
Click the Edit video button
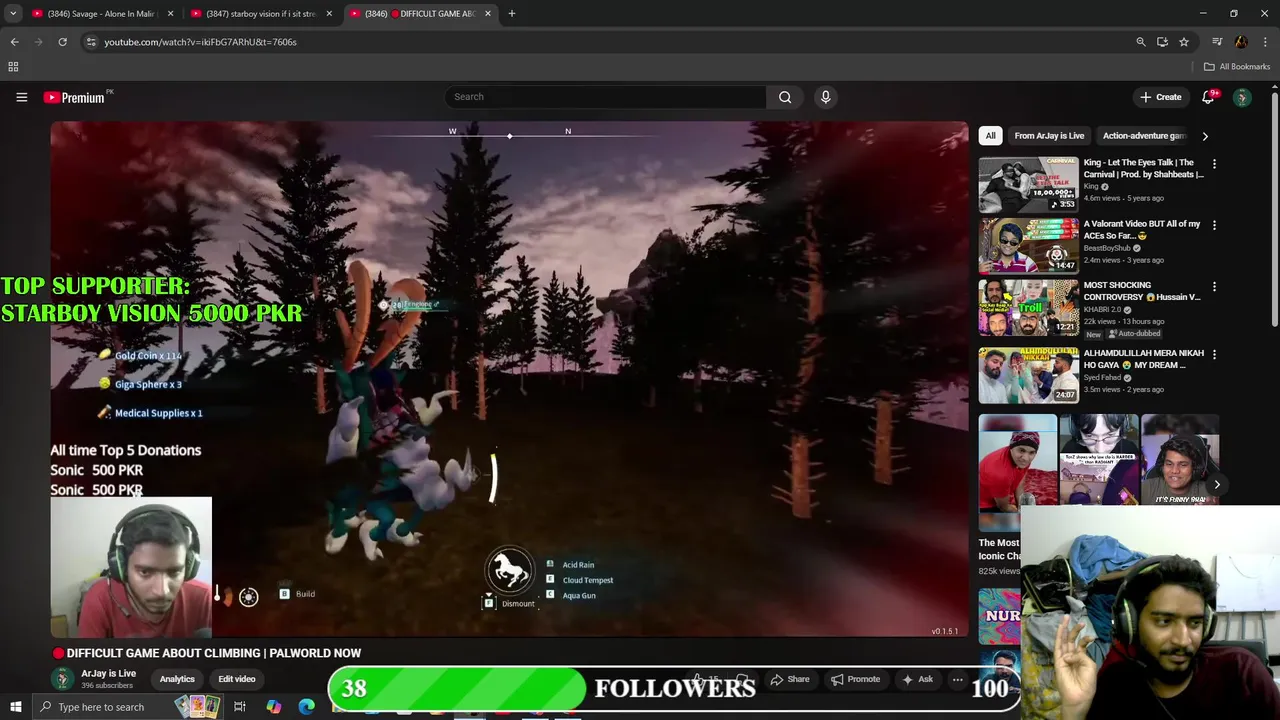coord(237,680)
